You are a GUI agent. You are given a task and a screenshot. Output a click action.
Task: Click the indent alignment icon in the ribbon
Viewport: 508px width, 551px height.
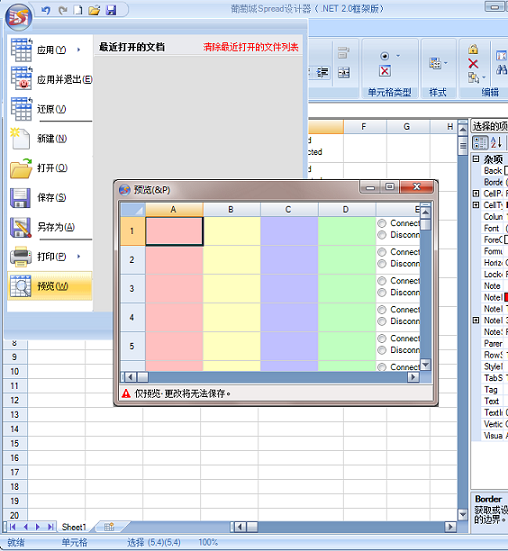click(322, 72)
